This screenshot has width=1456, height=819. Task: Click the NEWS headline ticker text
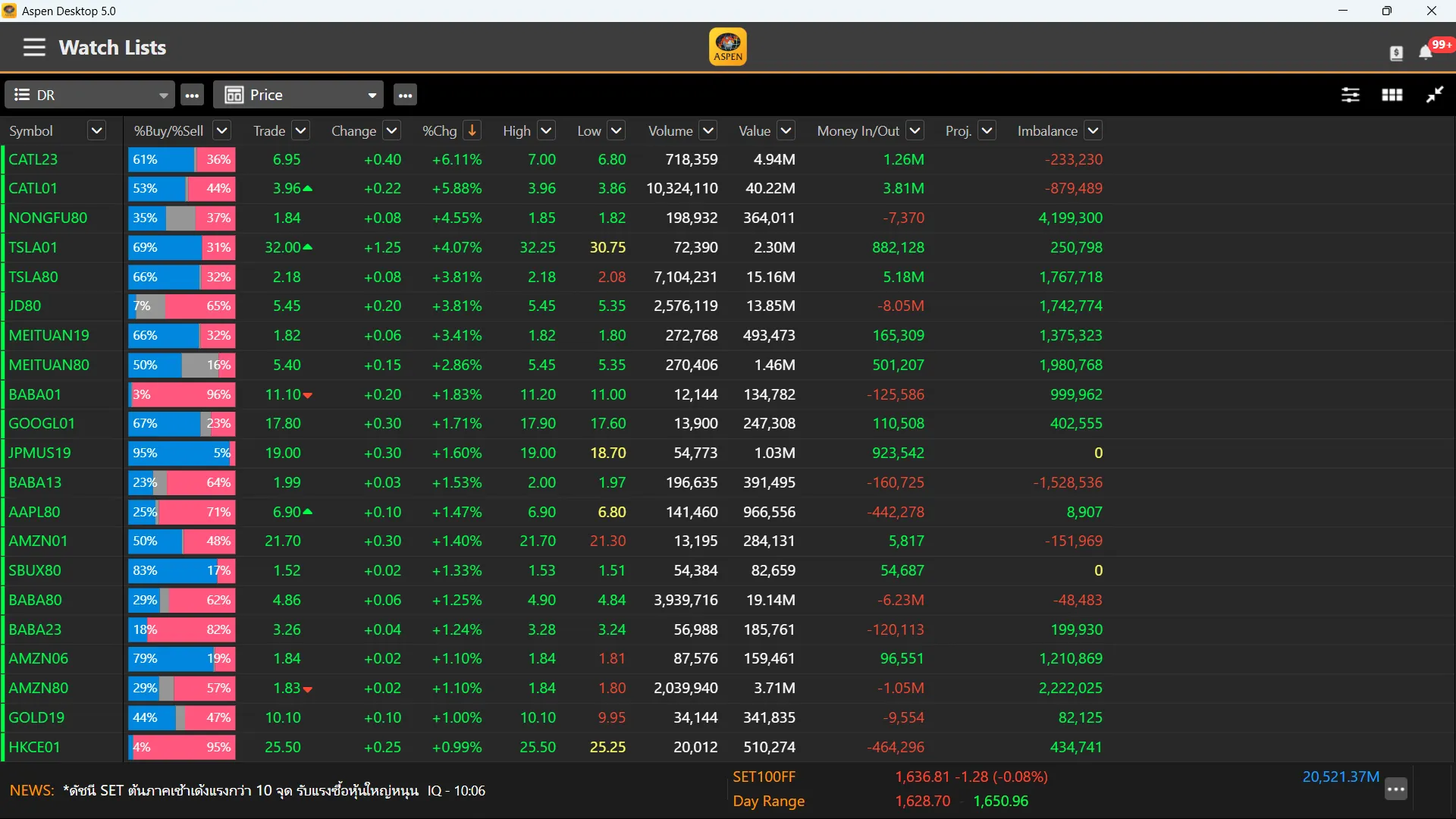click(243, 791)
